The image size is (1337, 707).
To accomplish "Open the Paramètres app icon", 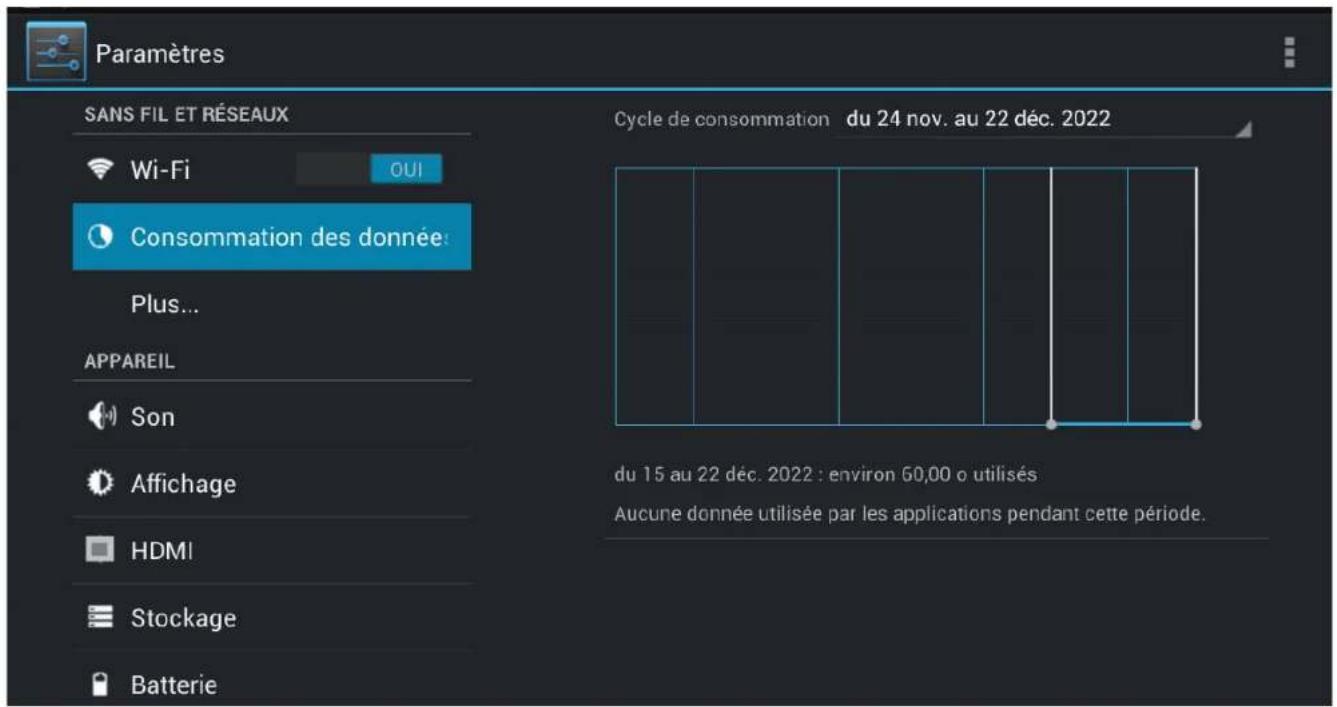I will [56, 52].
